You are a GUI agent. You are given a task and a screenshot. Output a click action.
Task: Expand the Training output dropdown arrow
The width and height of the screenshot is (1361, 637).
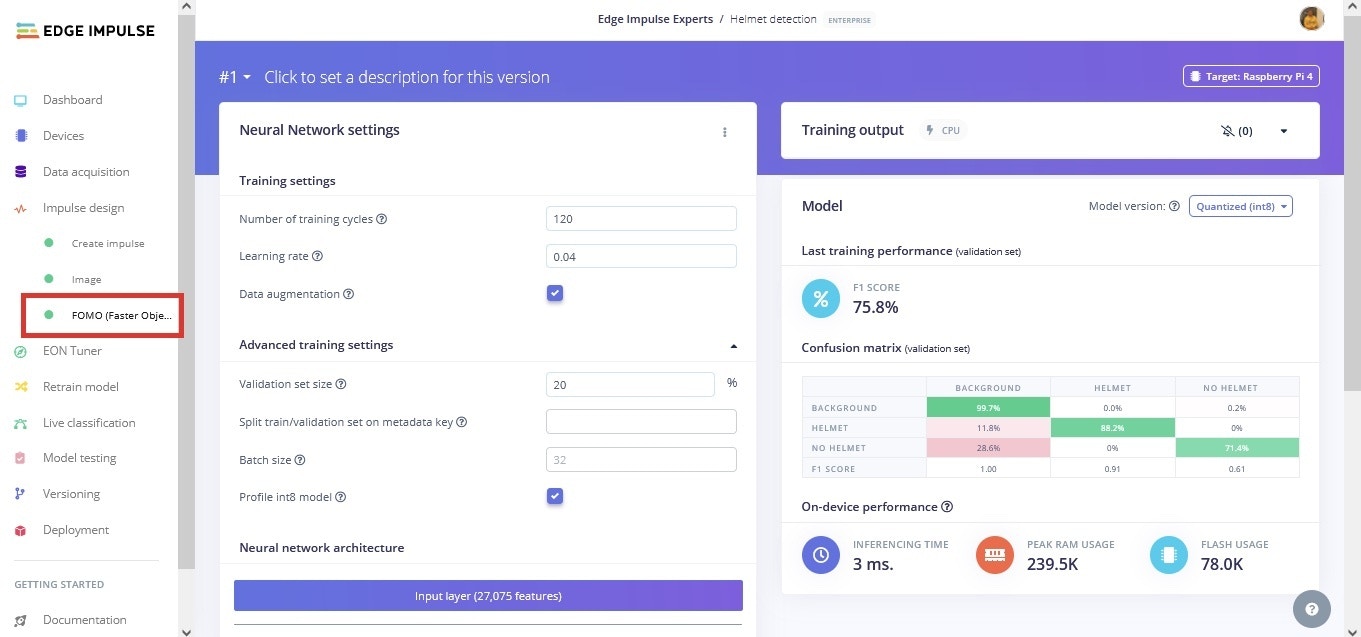1284,131
